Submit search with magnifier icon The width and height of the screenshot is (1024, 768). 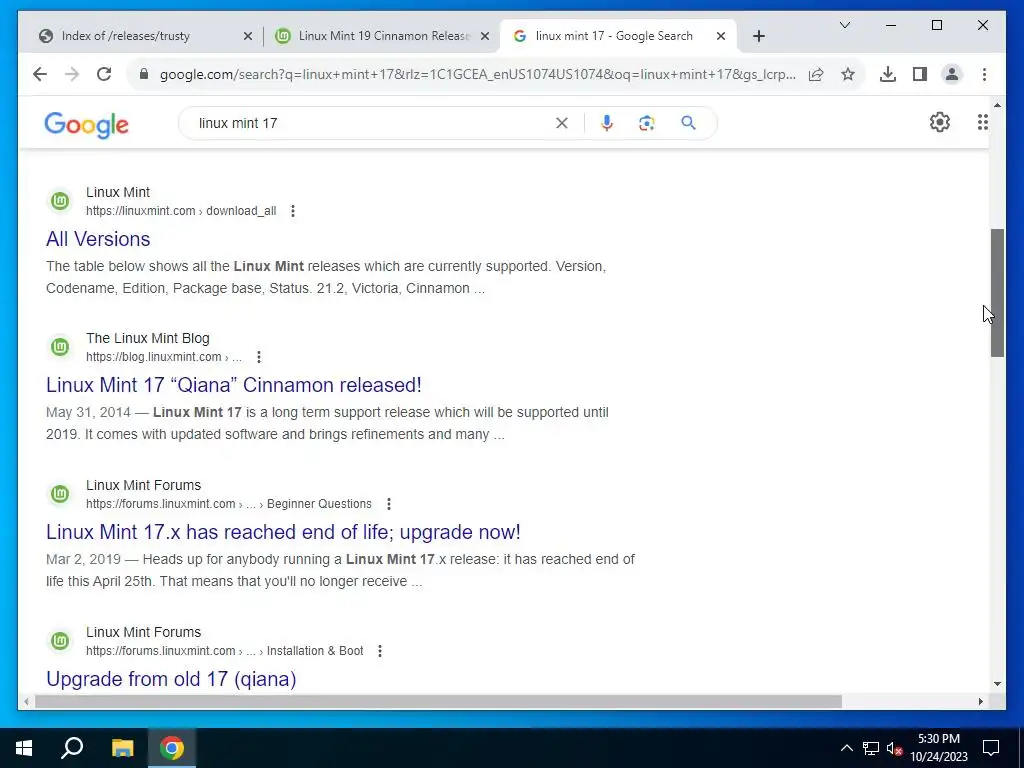click(688, 123)
